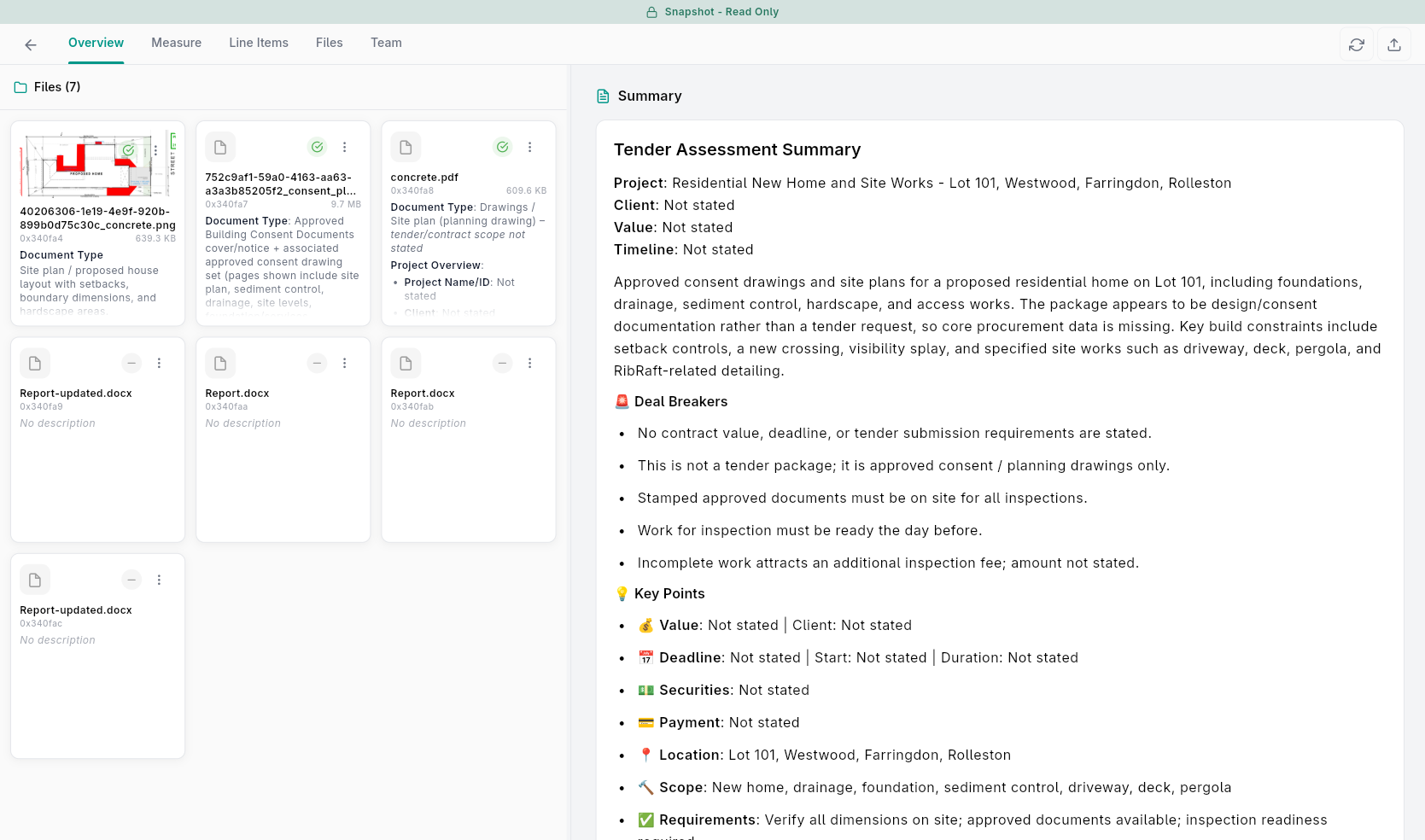Click the Summary document icon

point(603,96)
